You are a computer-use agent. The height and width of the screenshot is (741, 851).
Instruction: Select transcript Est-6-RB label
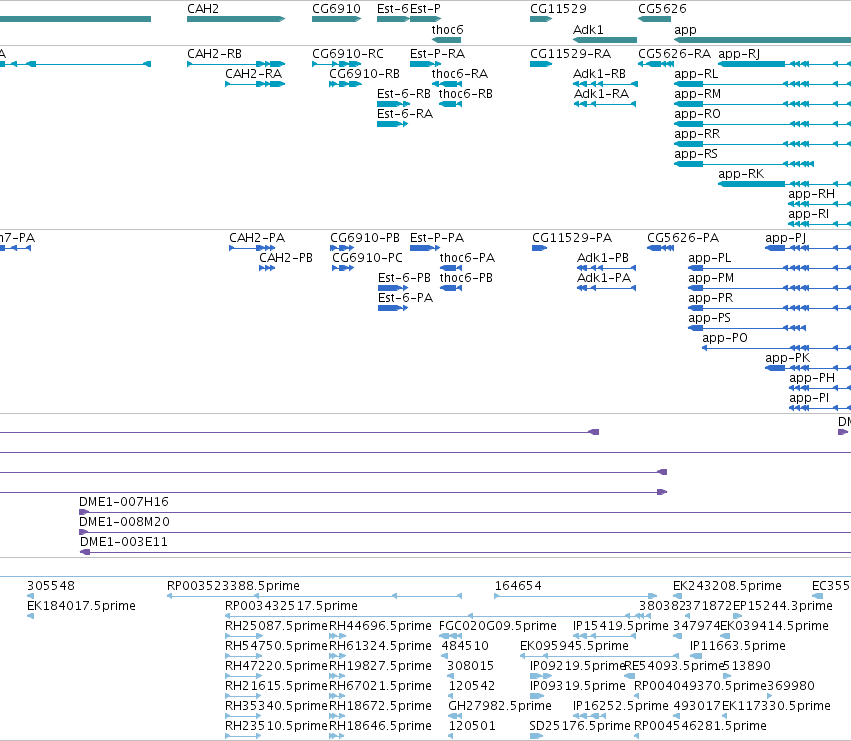(404, 94)
